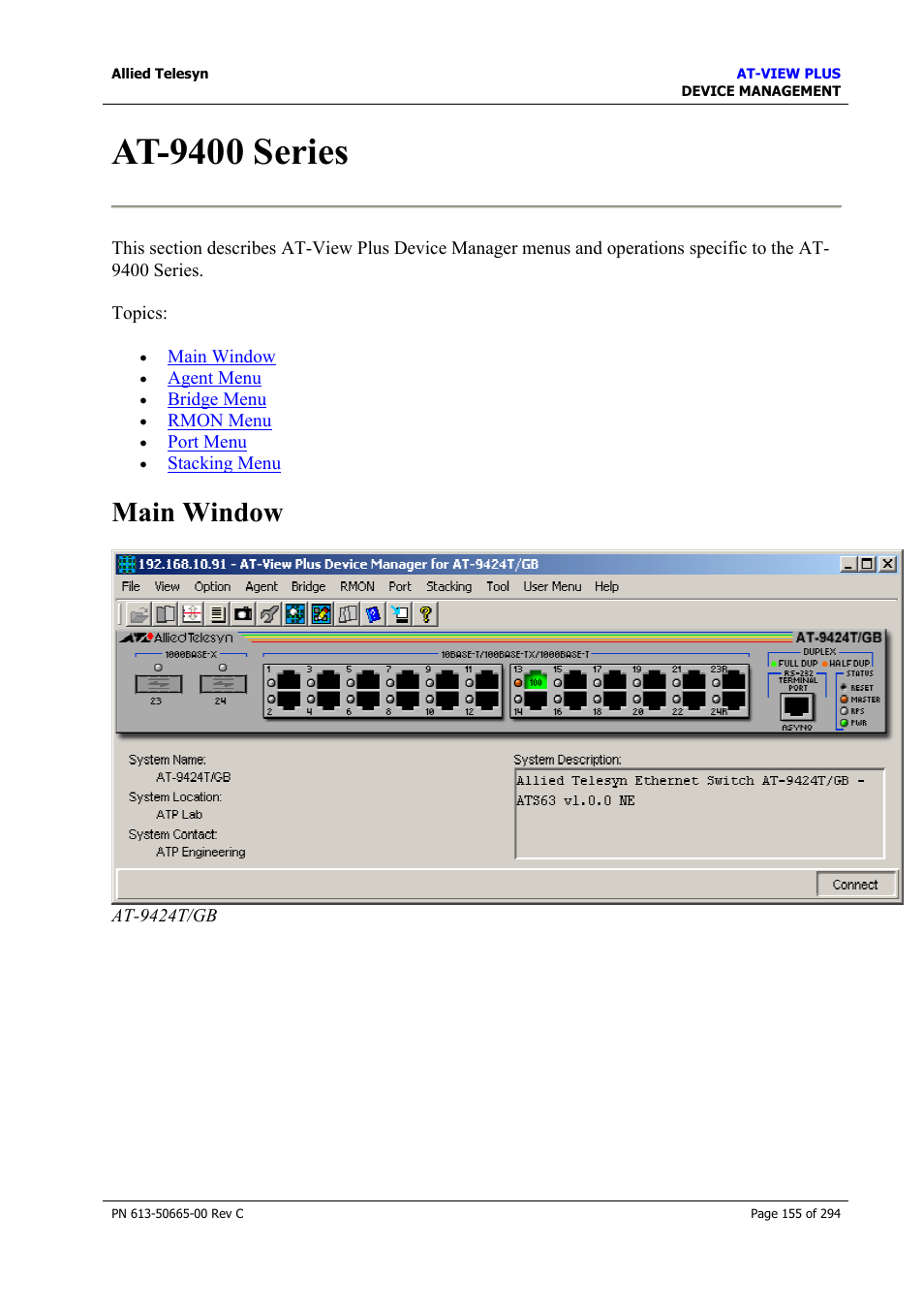Click the red line with arrows toolbar icon

pyautogui.click(x=192, y=614)
